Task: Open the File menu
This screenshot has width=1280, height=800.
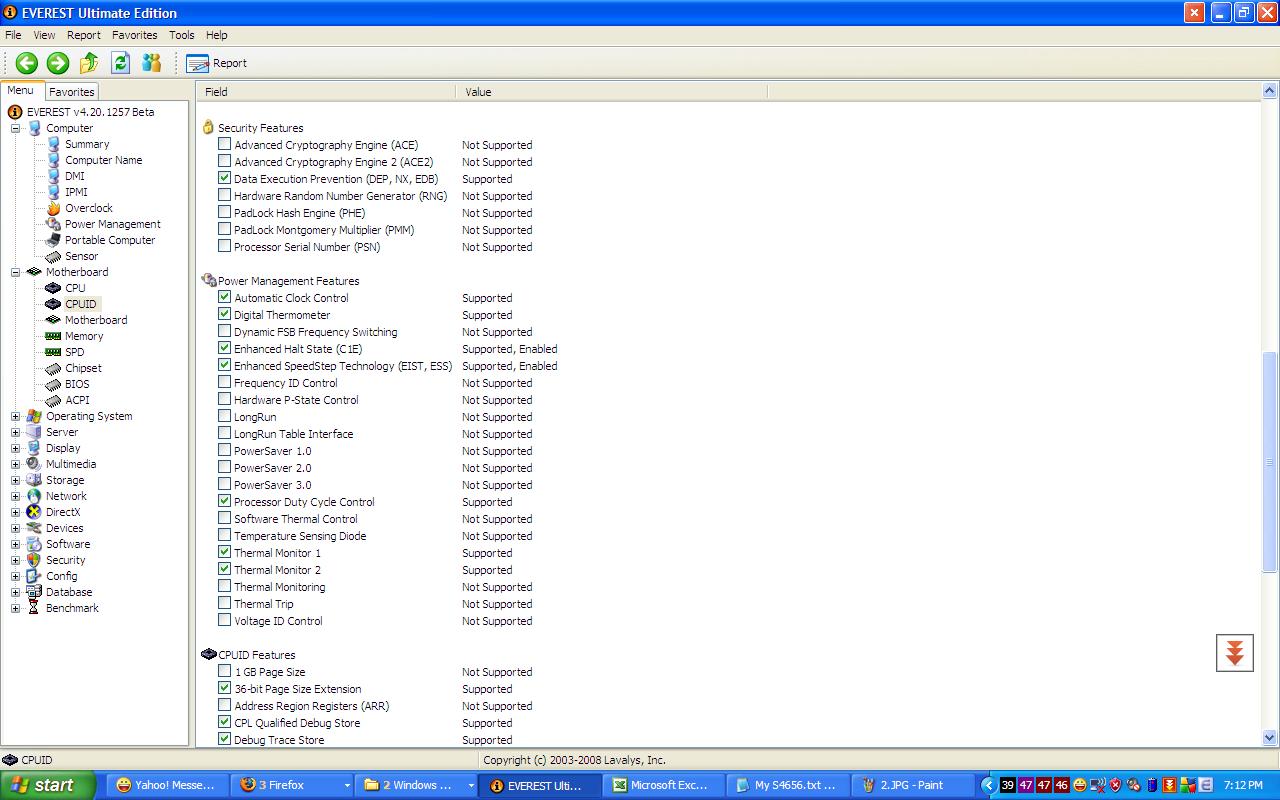Action: click(x=13, y=35)
